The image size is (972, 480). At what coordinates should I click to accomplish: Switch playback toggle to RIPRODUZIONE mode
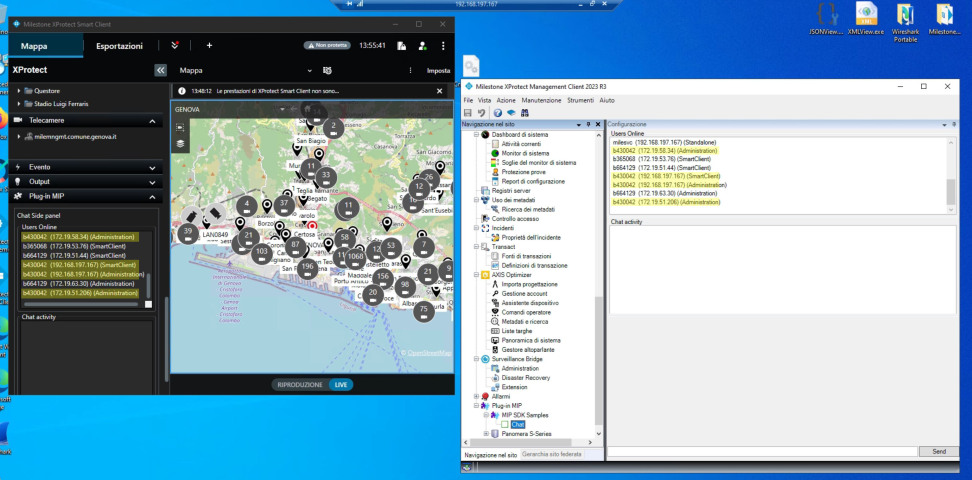300,384
